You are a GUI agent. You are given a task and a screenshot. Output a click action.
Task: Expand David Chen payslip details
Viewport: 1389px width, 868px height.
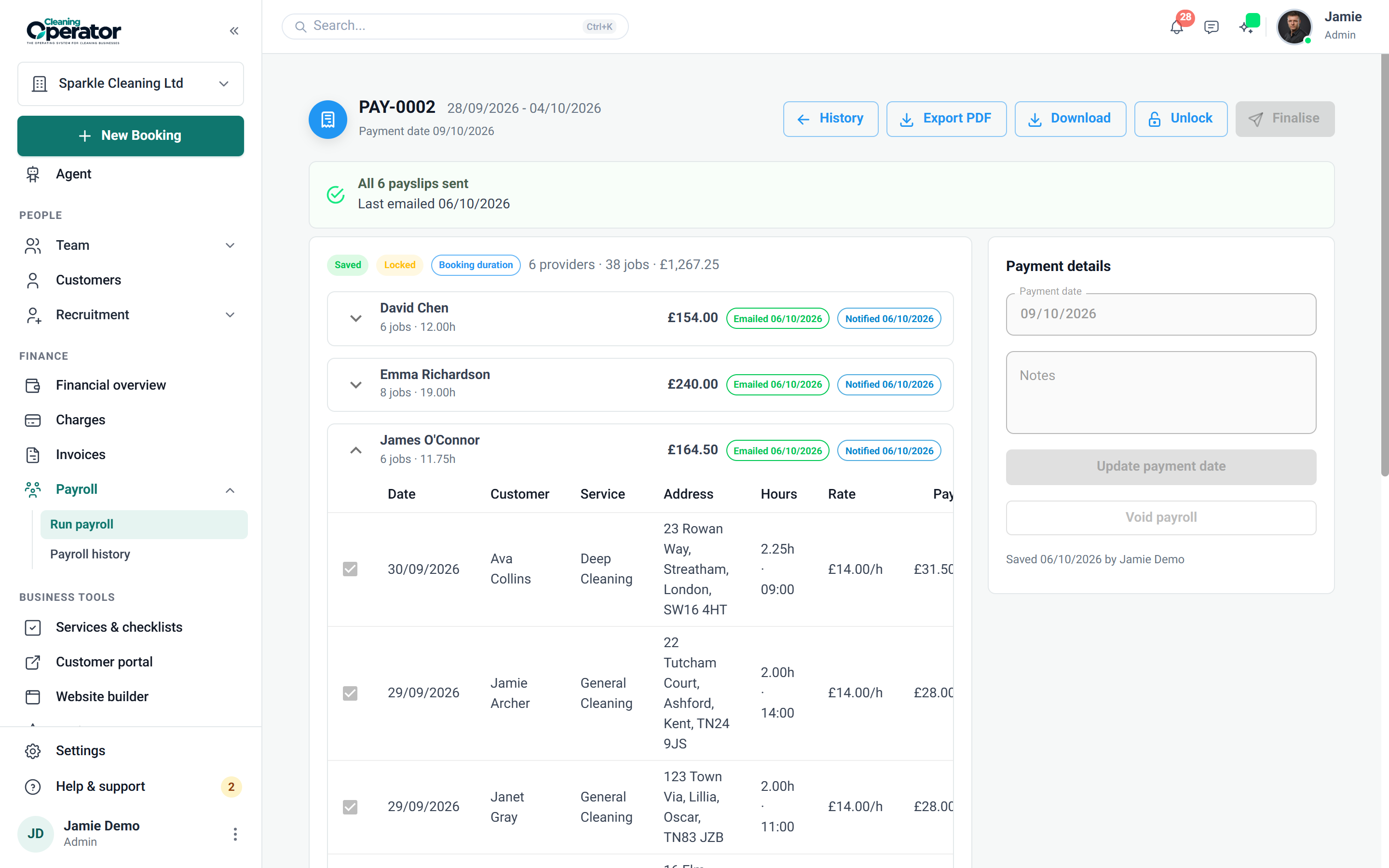pyautogui.click(x=356, y=318)
